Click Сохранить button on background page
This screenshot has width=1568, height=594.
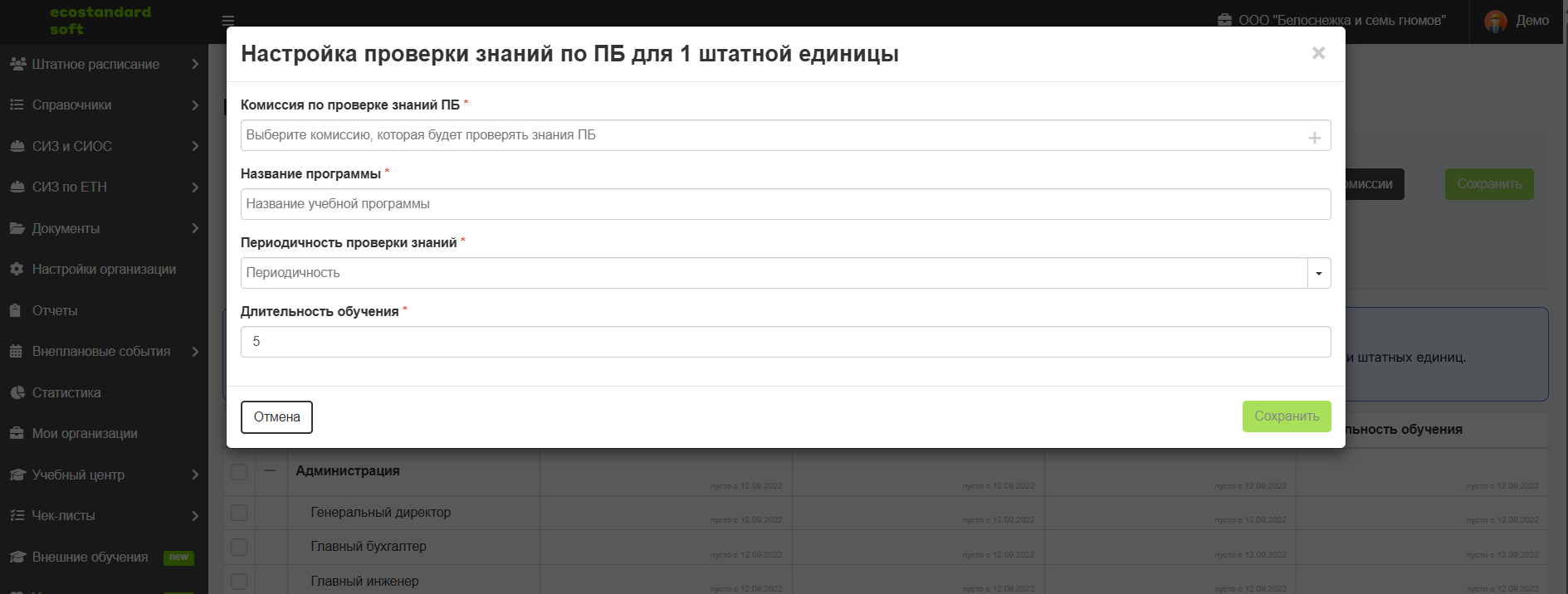coord(1489,184)
